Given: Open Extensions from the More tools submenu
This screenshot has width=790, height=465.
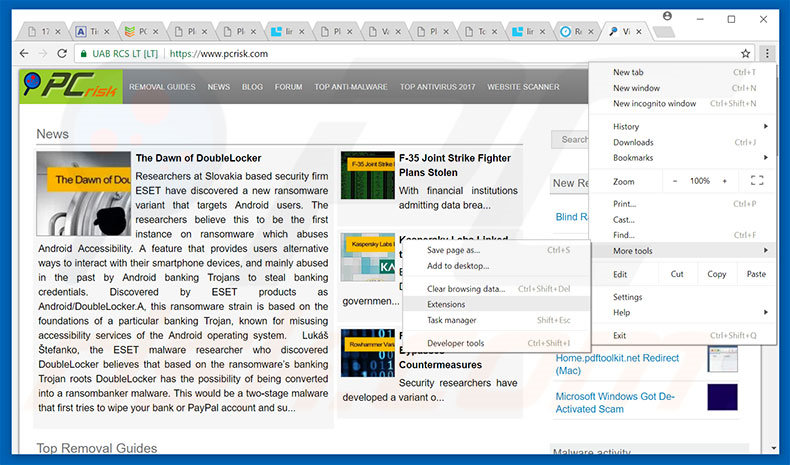Looking at the screenshot, I should [x=497, y=304].
